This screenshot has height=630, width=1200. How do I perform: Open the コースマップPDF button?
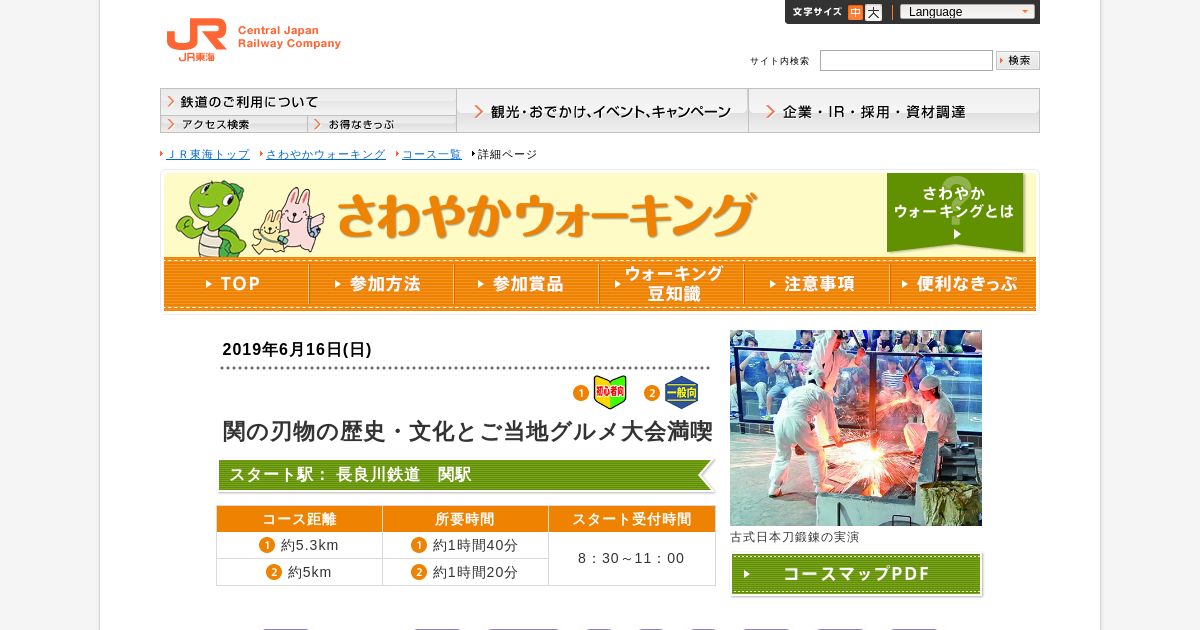coord(856,574)
